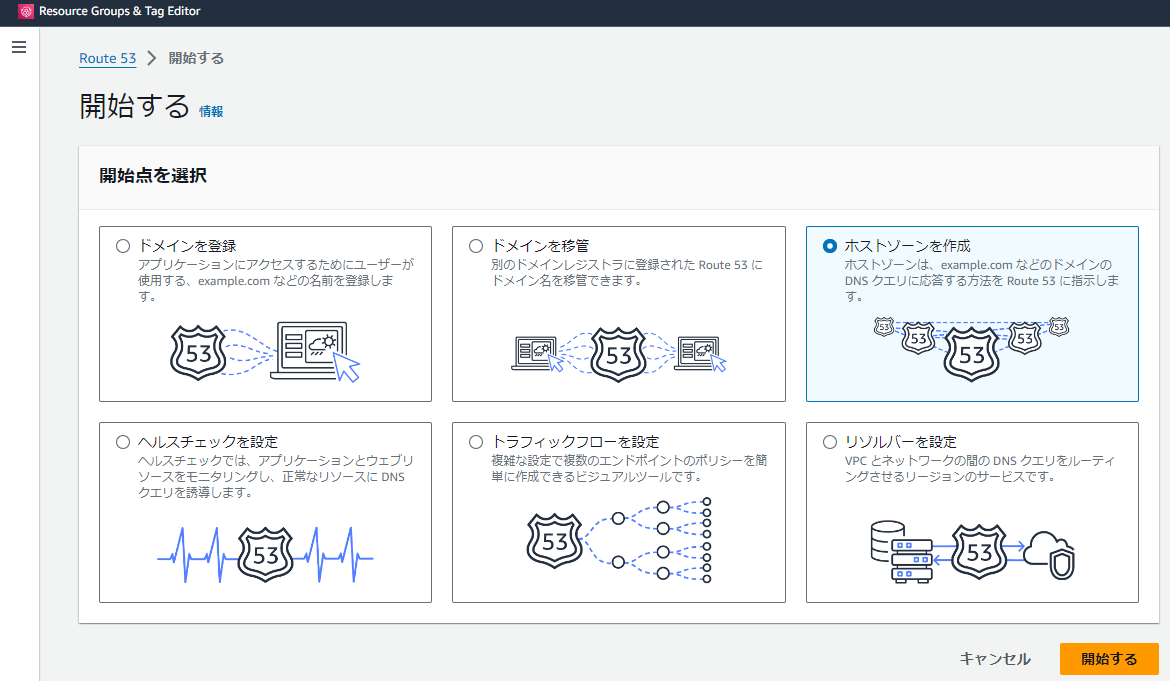
Task: Open Resource Groups & Tag Editor title
Action: pyautogui.click(x=119, y=11)
